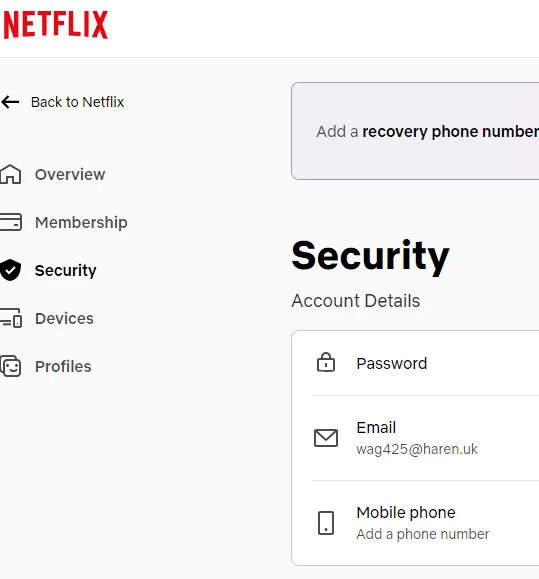539x579 pixels.
Task: Click the Password lock icon
Action: pos(326,362)
